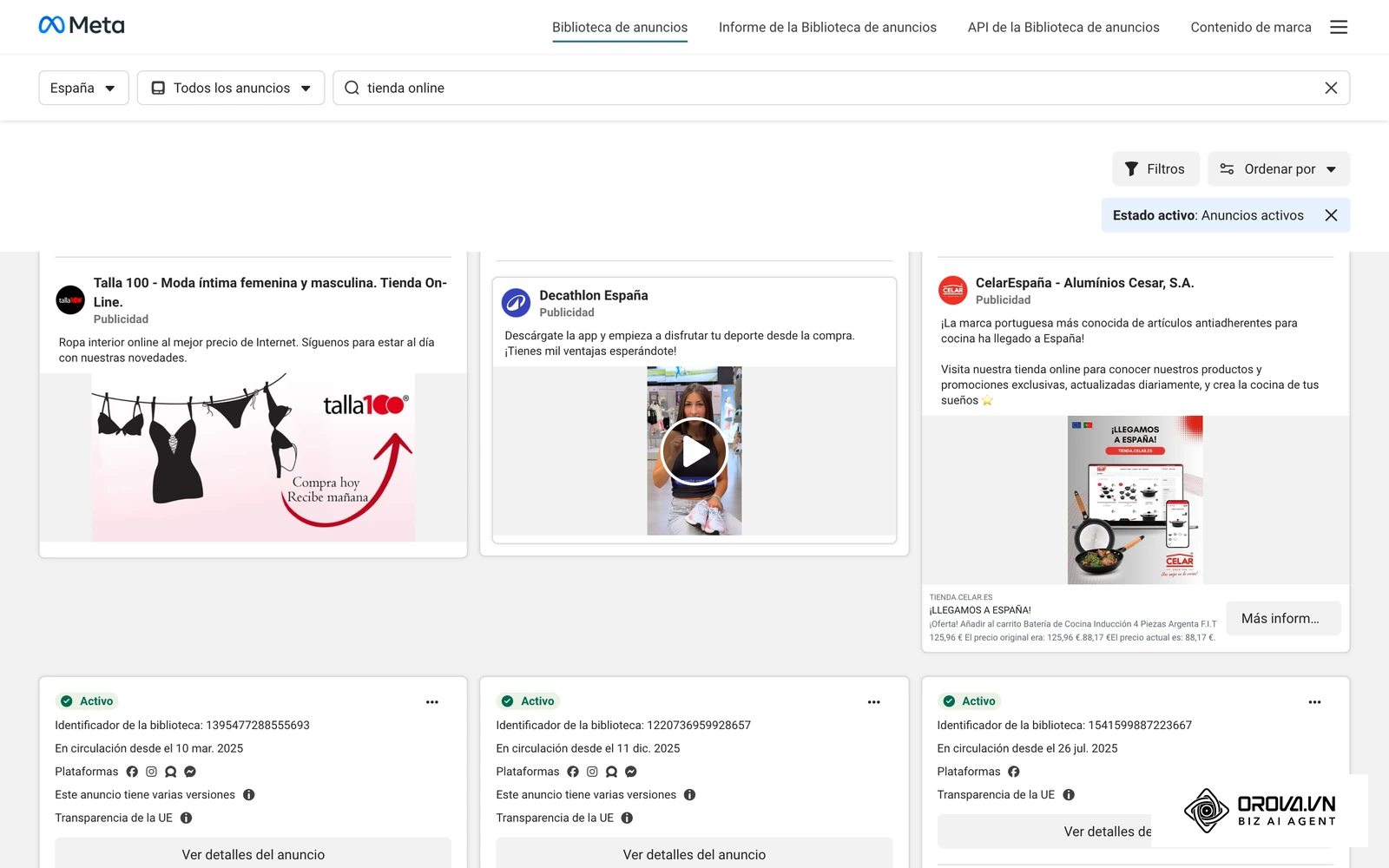Click the ¡LLEGAMOS A ESPAÑA! headline
This screenshot has height=868, width=1389.
click(980, 610)
